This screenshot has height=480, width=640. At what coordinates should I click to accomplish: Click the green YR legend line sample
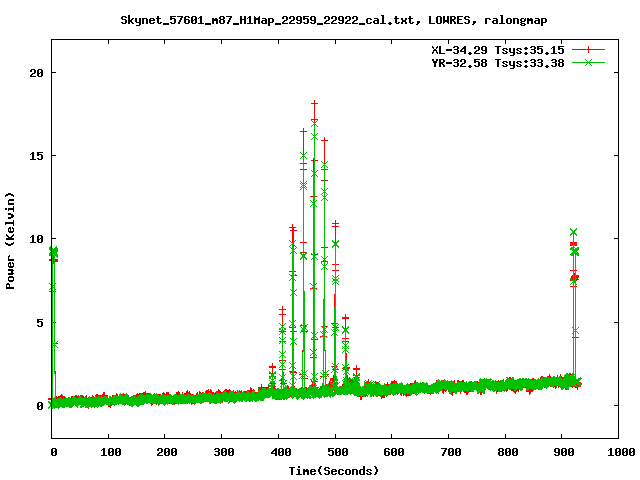588,62
